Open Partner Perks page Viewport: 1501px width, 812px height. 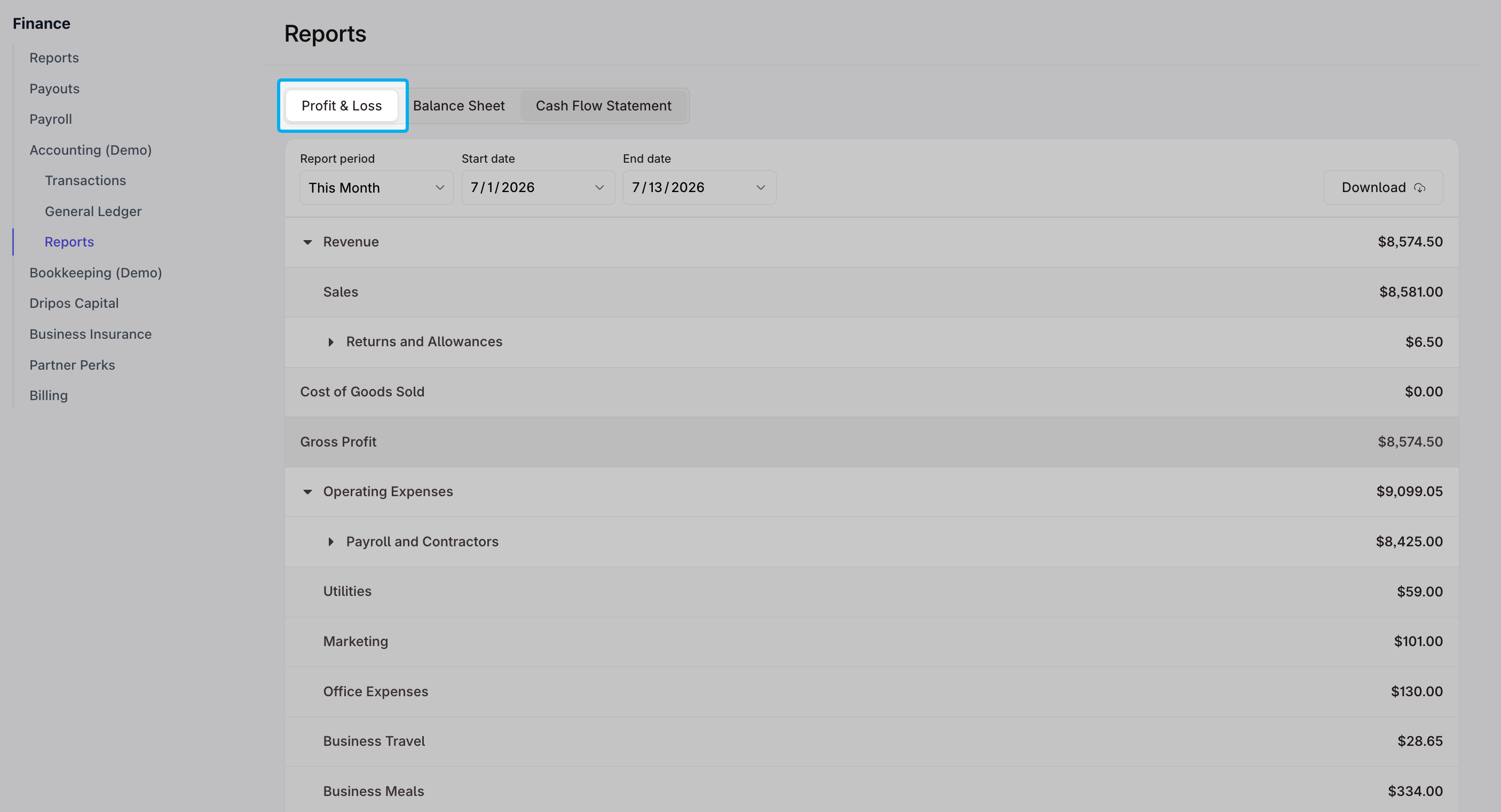point(72,364)
